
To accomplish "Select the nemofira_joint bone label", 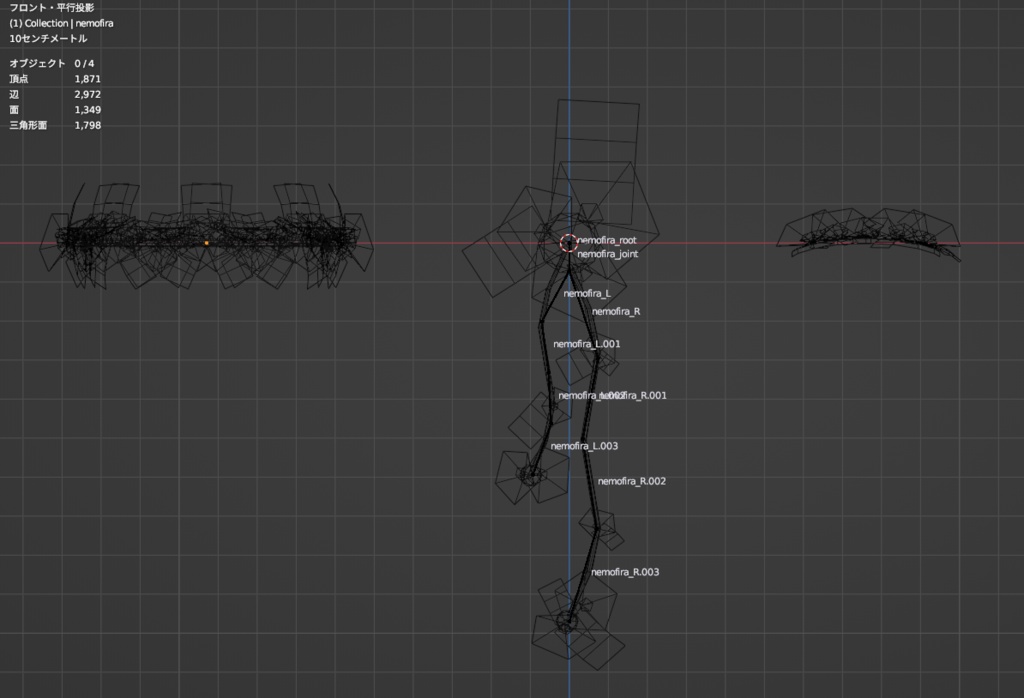I will [607, 254].
